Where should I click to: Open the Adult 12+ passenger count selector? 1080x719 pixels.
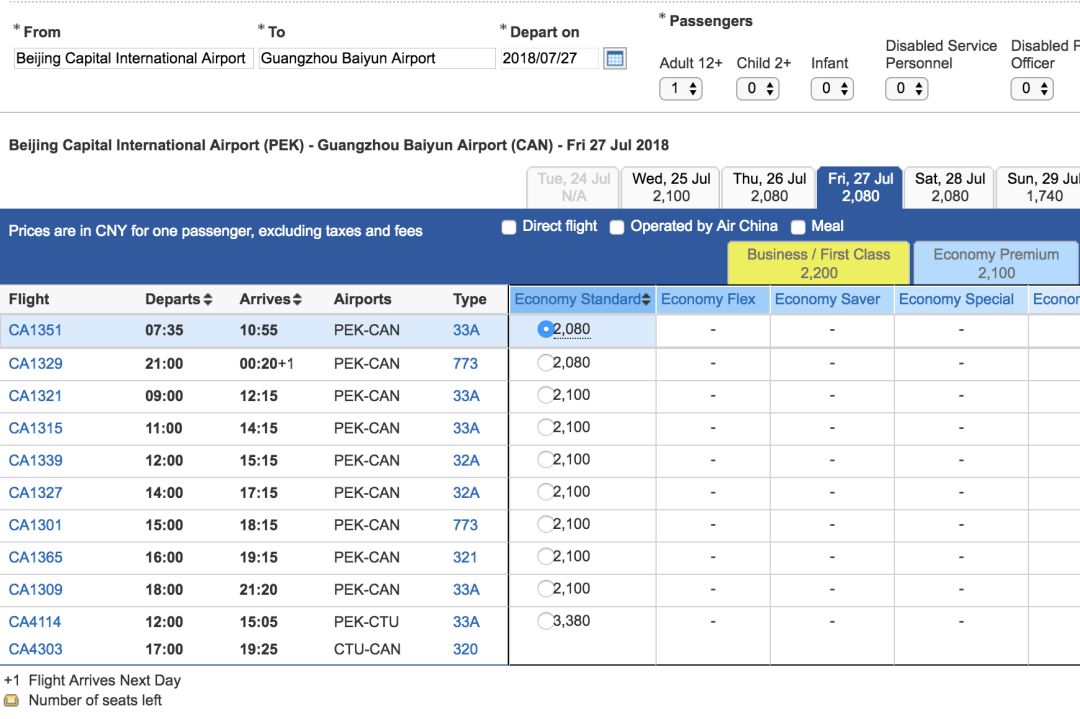(x=681, y=88)
